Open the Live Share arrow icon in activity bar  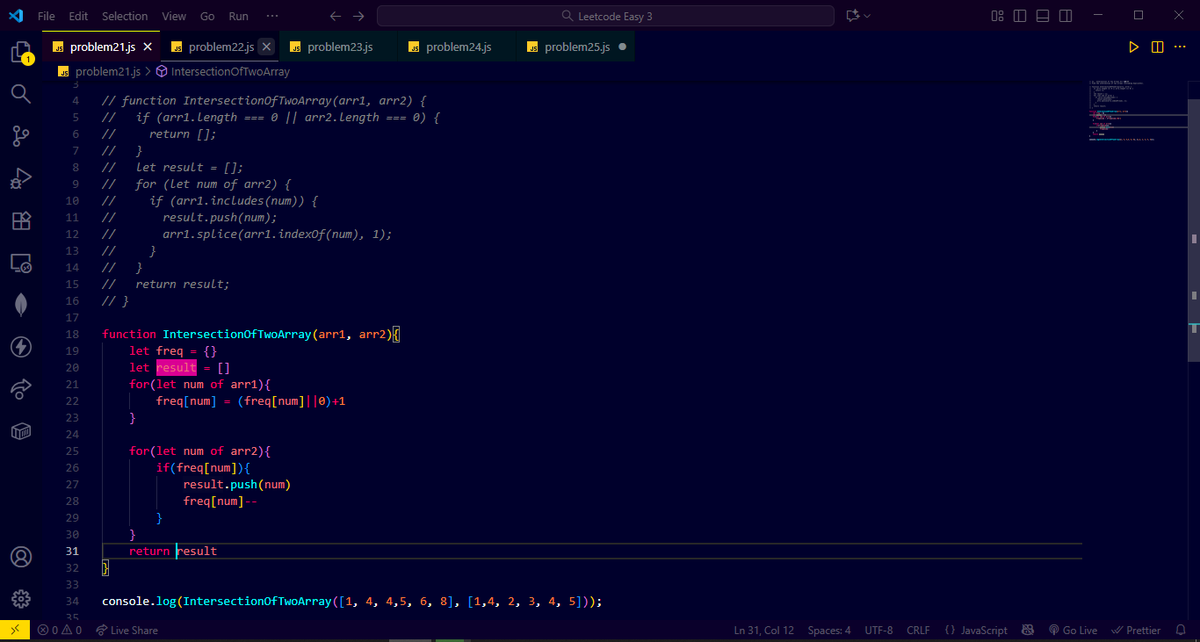pyautogui.click(x=21, y=389)
